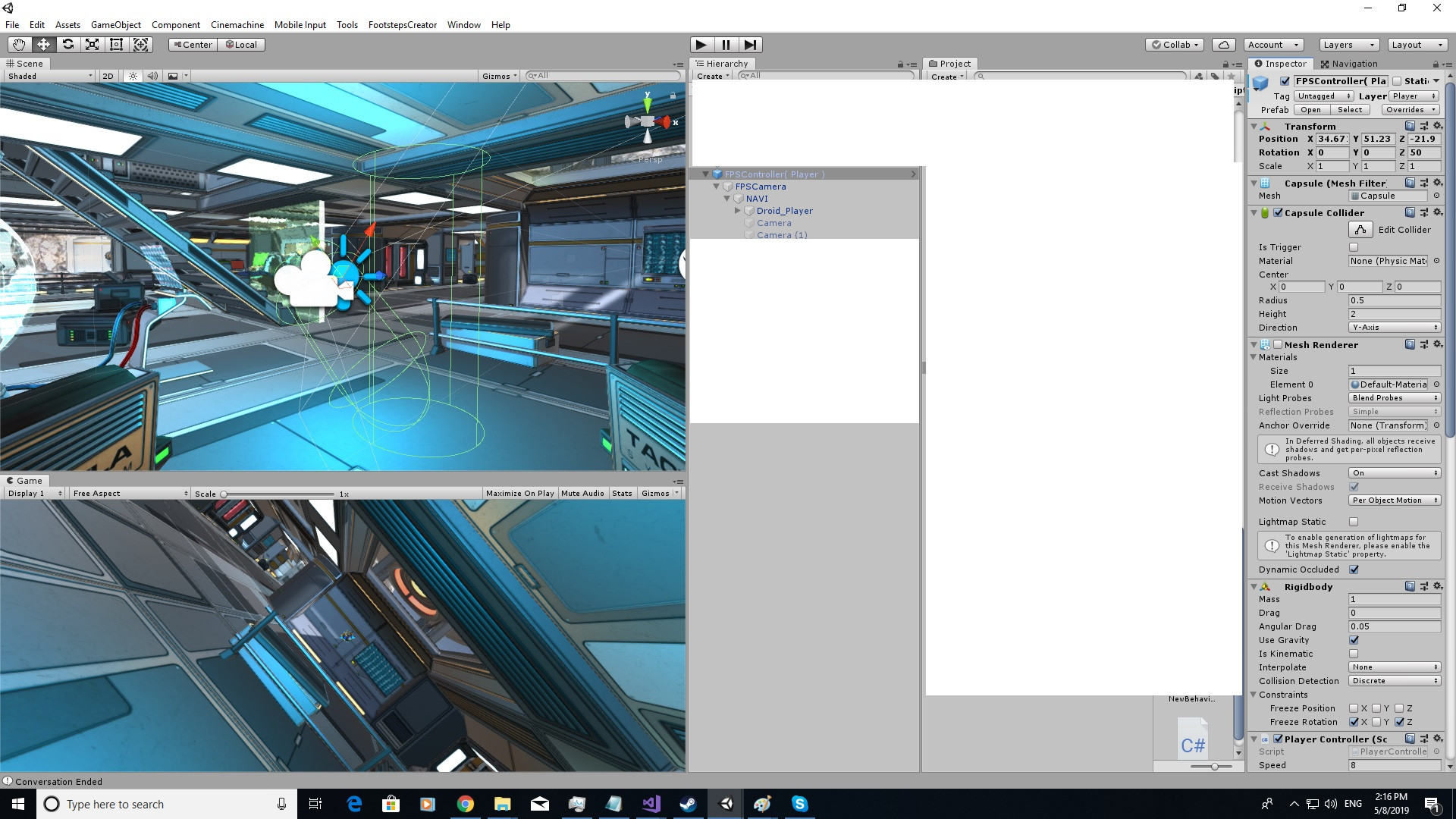Image resolution: width=1456 pixels, height=819 pixels.
Task: Click the Edit Collider button
Action: [x=1360, y=230]
